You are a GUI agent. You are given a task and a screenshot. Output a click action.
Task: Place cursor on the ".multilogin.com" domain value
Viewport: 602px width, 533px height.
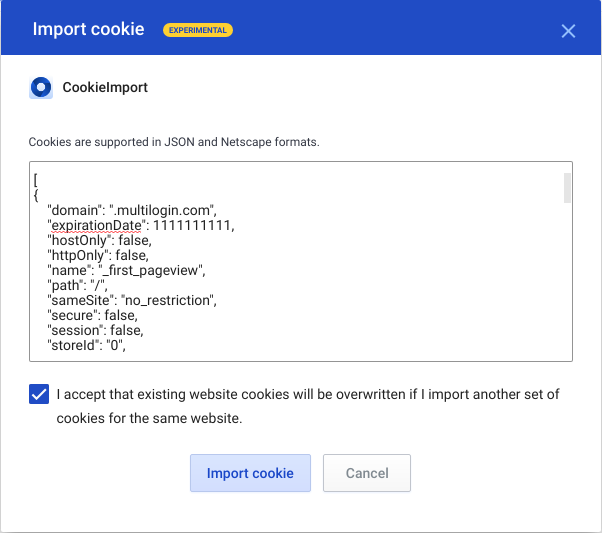coord(163,210)
